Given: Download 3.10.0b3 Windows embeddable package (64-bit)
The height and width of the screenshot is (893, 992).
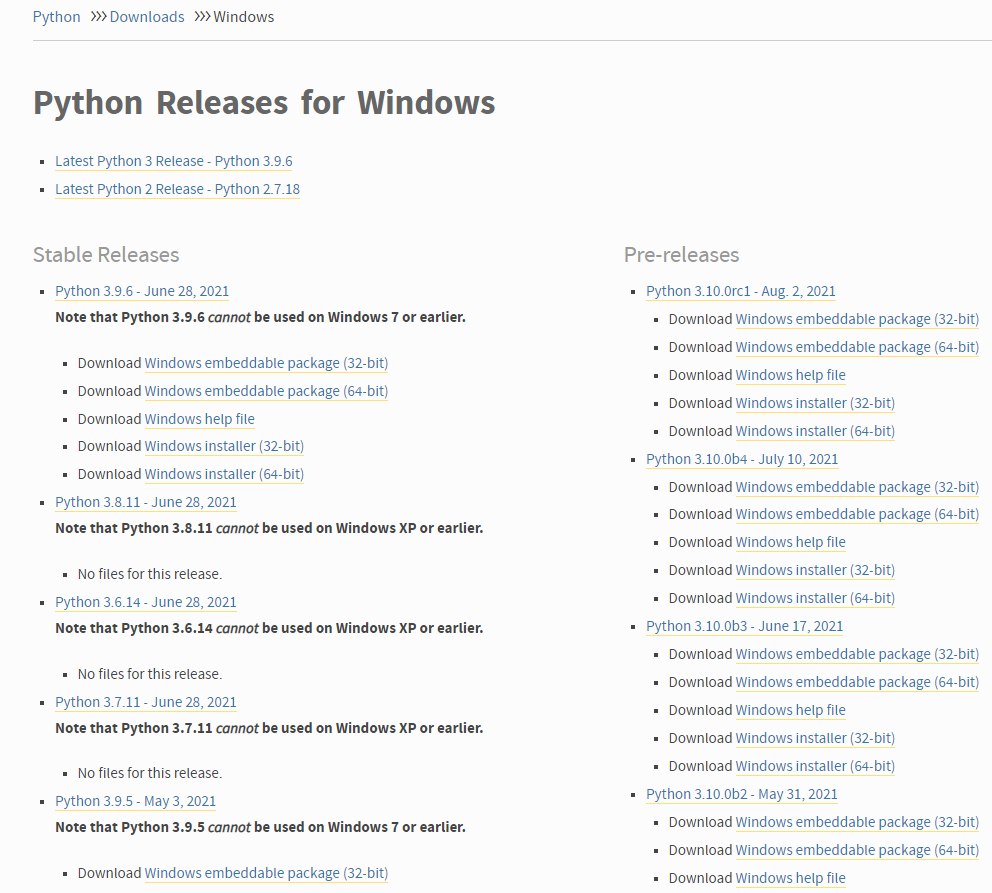Looking at the screenshot, I should point(857,682).
